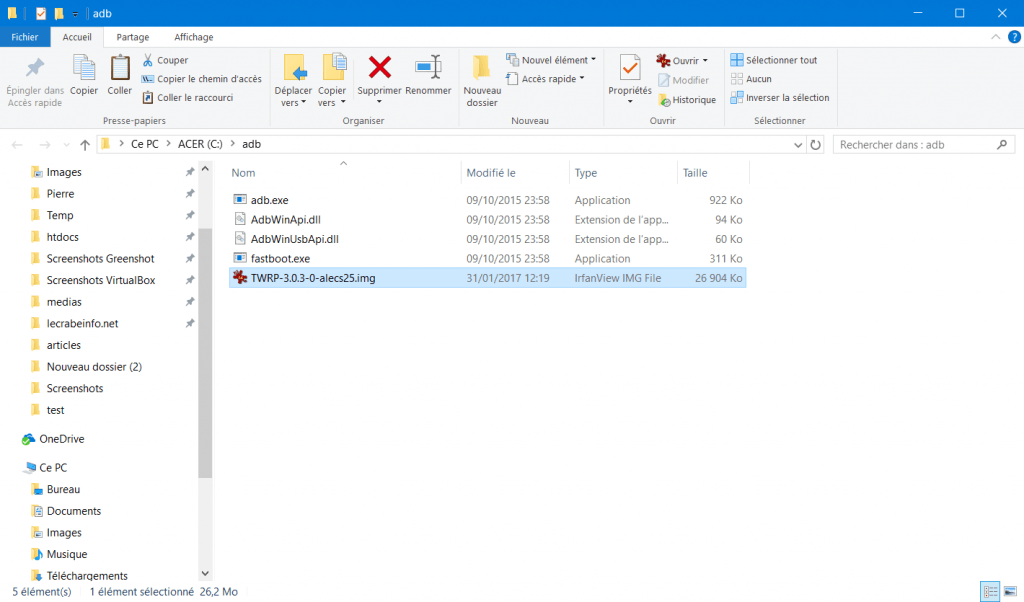This screenshot has height=602, width=1024.
Task: Sort by the Modifié le column
Action: click(x=515, y=173)
